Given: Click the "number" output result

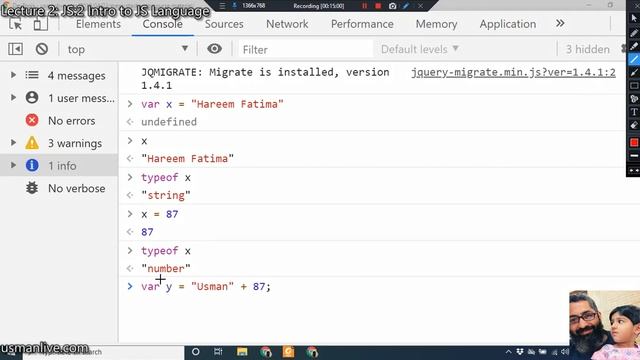Looking at the screenshot, I should point(166,269).
